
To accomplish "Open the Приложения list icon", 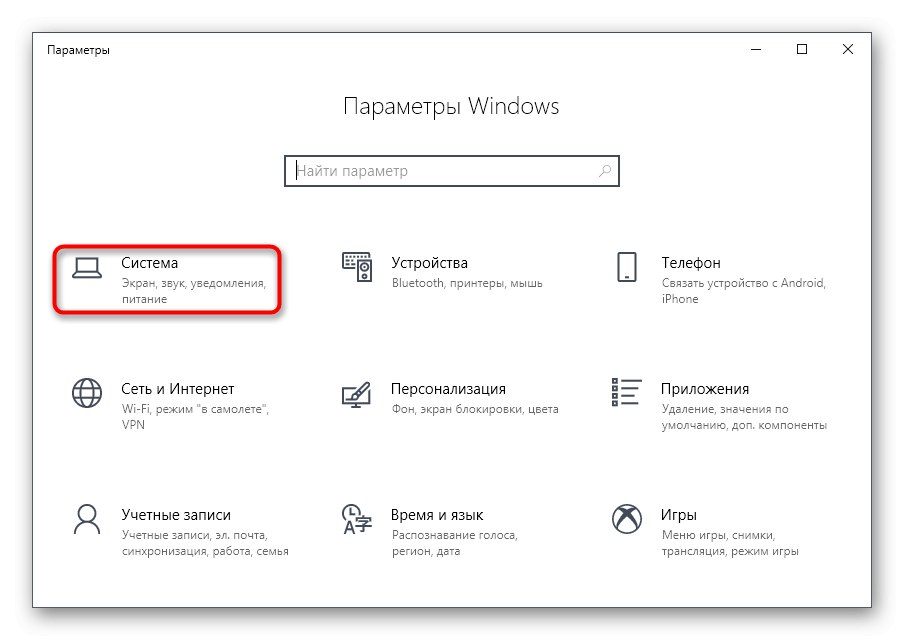I will pos(627,392).
